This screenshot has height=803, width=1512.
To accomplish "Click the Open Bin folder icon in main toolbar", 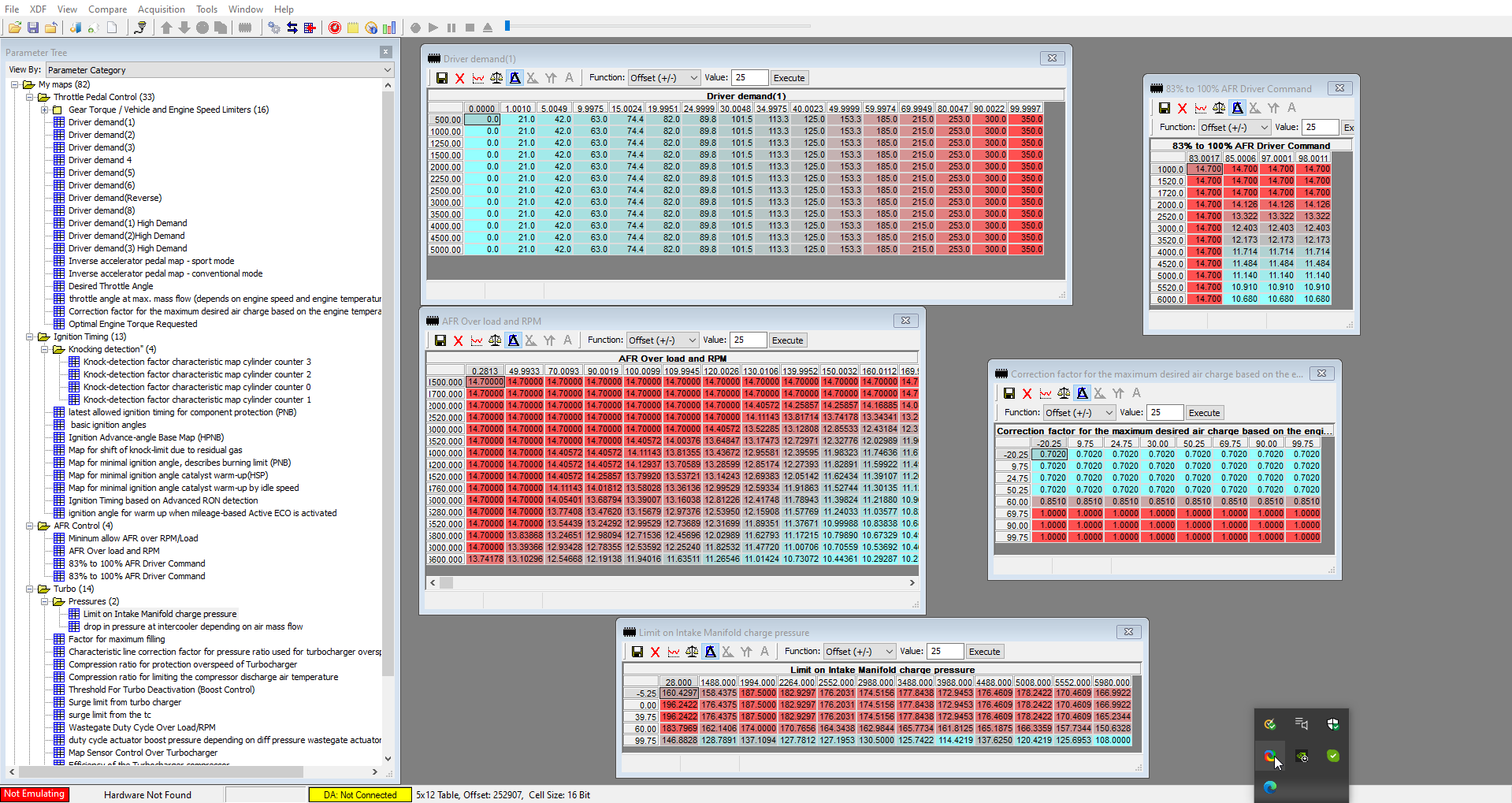I will click(15, 28).
